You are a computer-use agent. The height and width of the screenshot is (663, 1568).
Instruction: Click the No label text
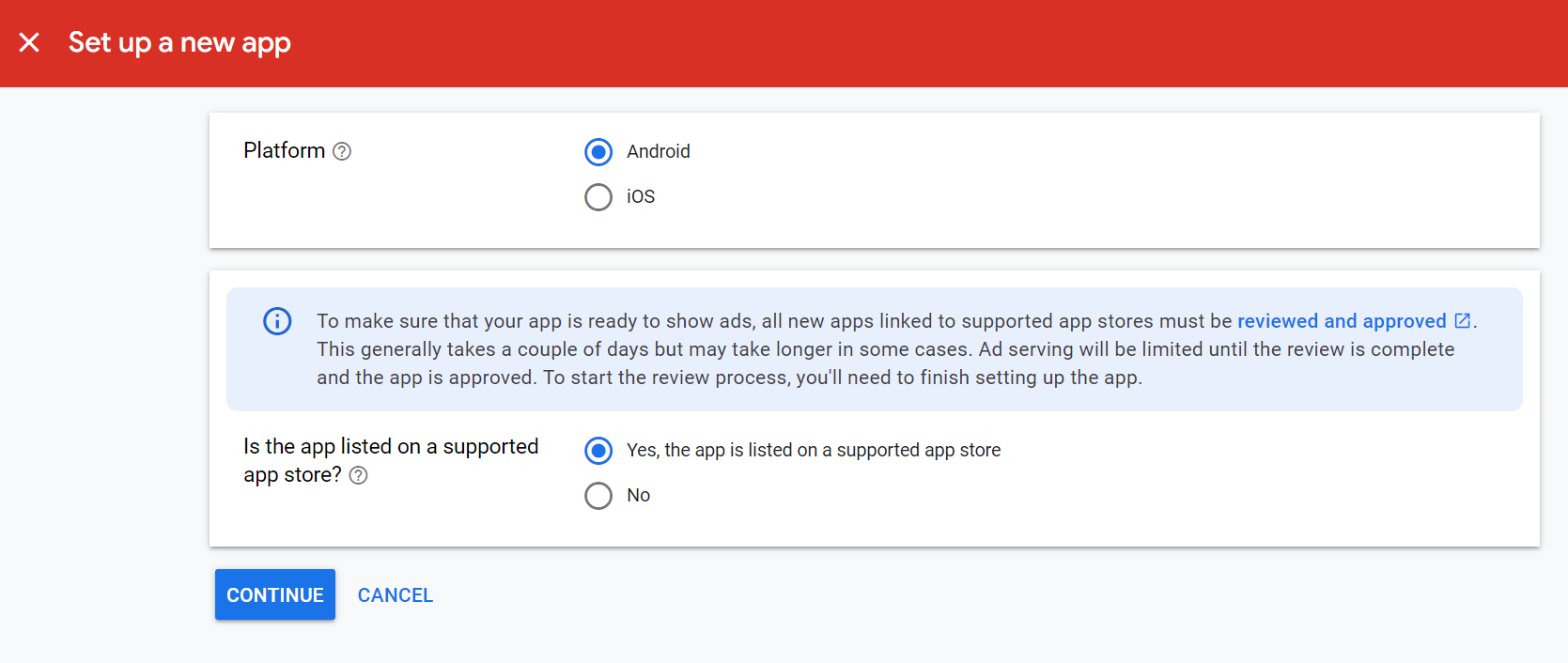click(x=638, y=496)
